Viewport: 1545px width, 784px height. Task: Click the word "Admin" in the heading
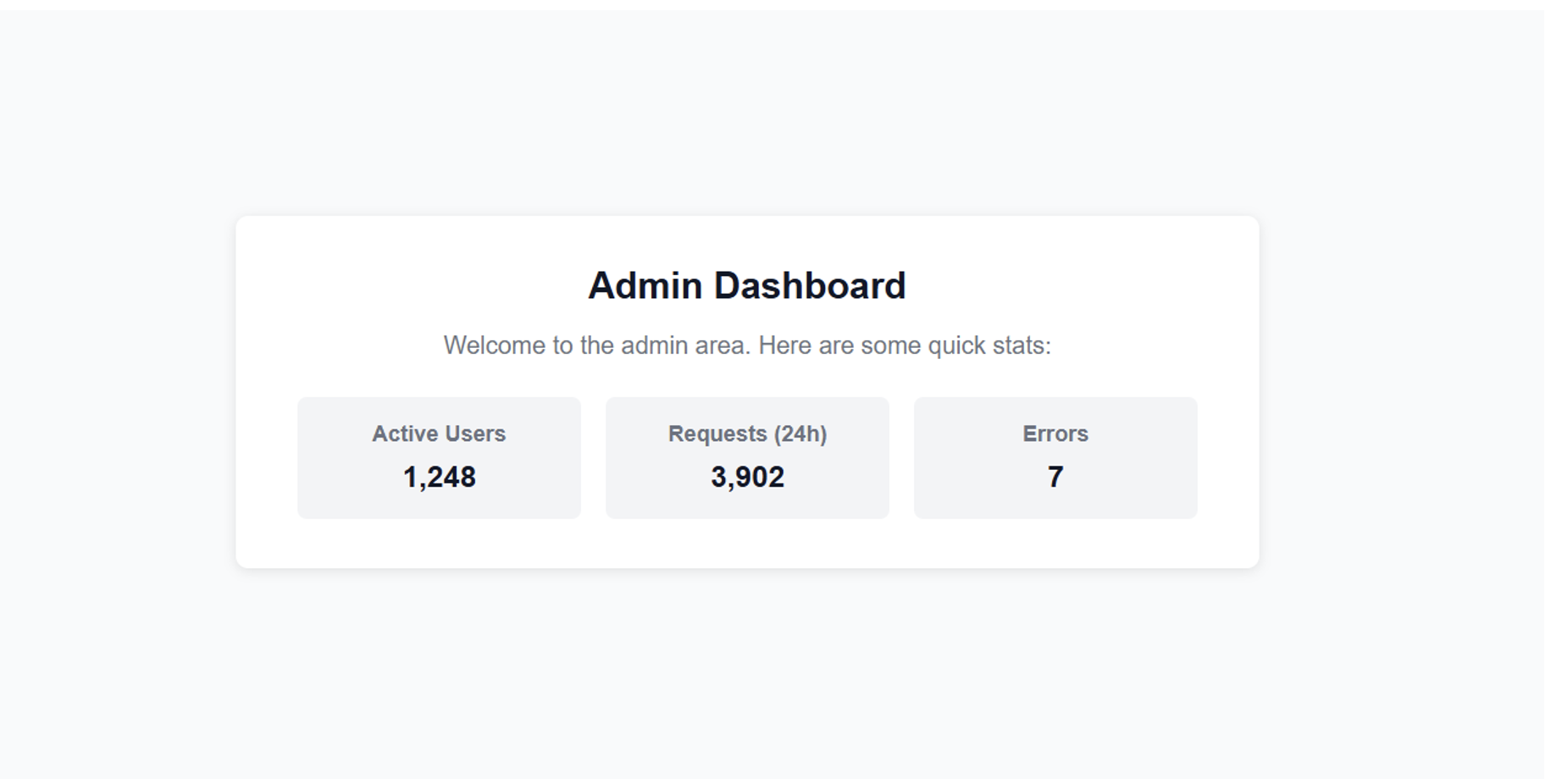[645, 286]
